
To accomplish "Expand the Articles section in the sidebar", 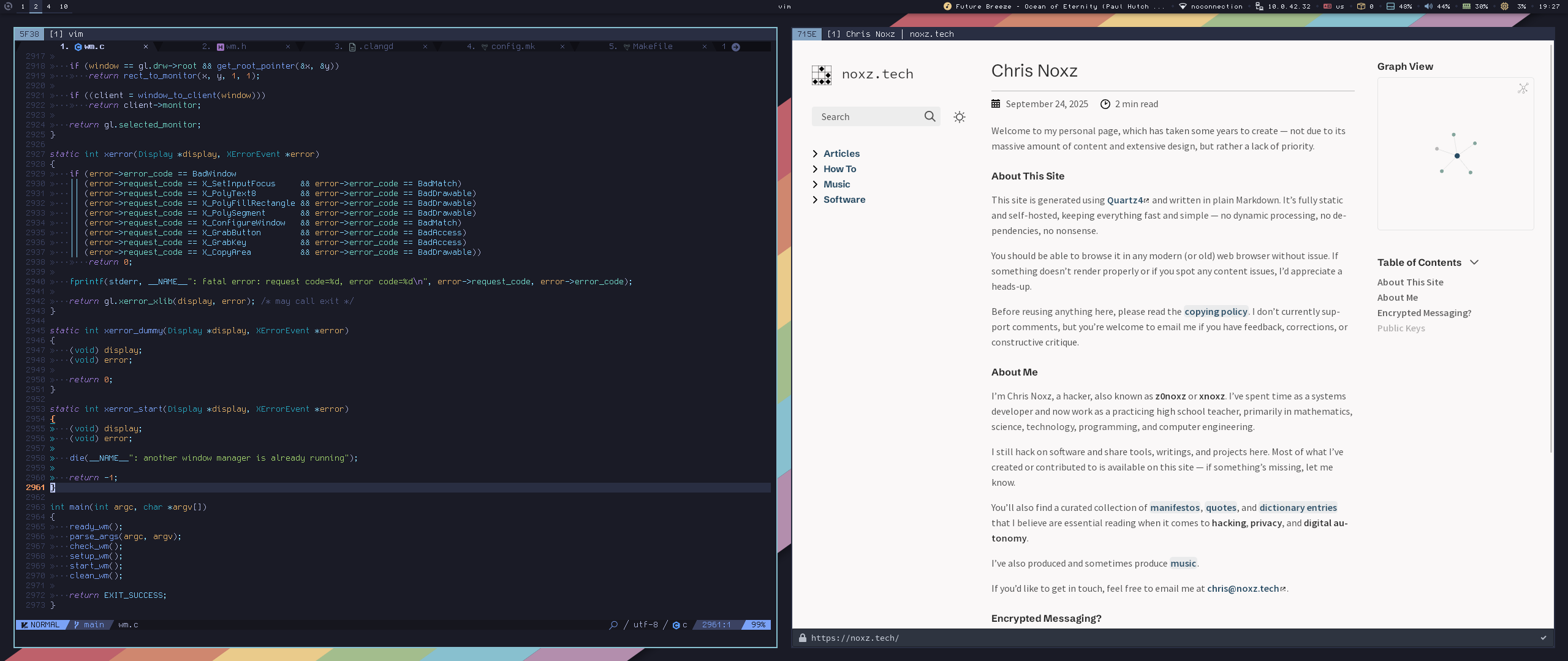I will pyautogui.click(x=816, y=153).
